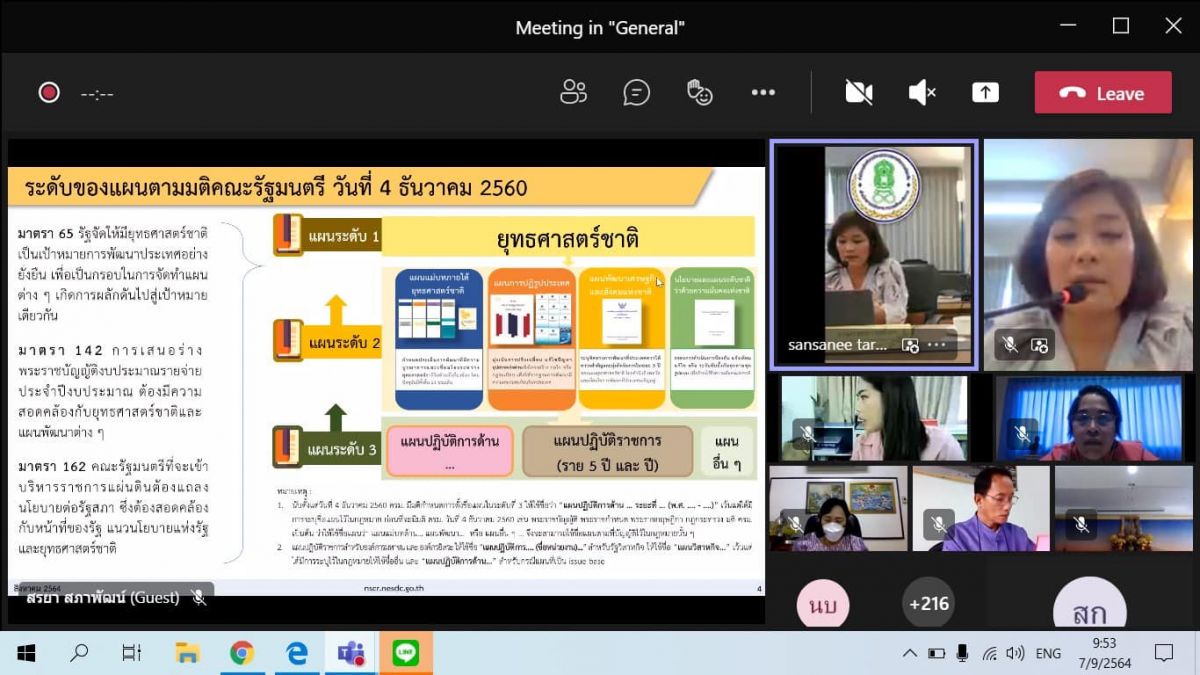Select the video tile of the man in purple
This screenshot has width=1200, height=675.
point(979,508)
